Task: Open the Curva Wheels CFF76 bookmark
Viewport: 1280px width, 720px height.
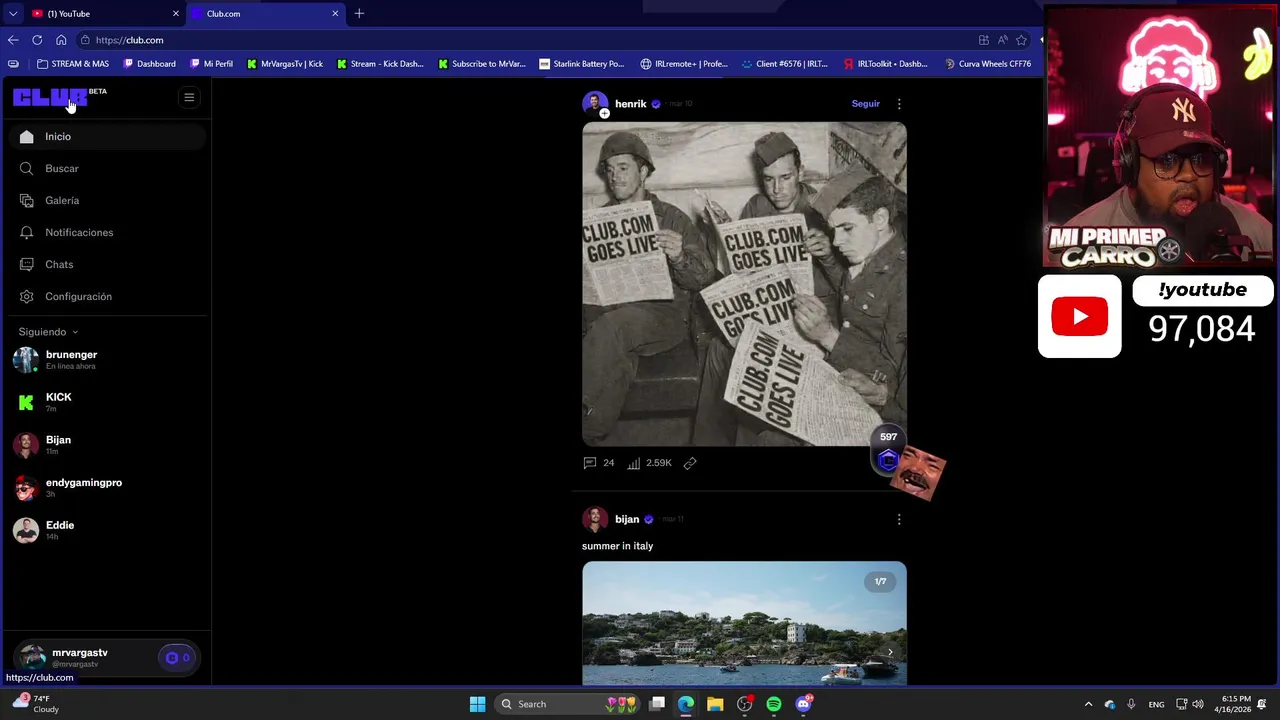Action: pos(987,64)
